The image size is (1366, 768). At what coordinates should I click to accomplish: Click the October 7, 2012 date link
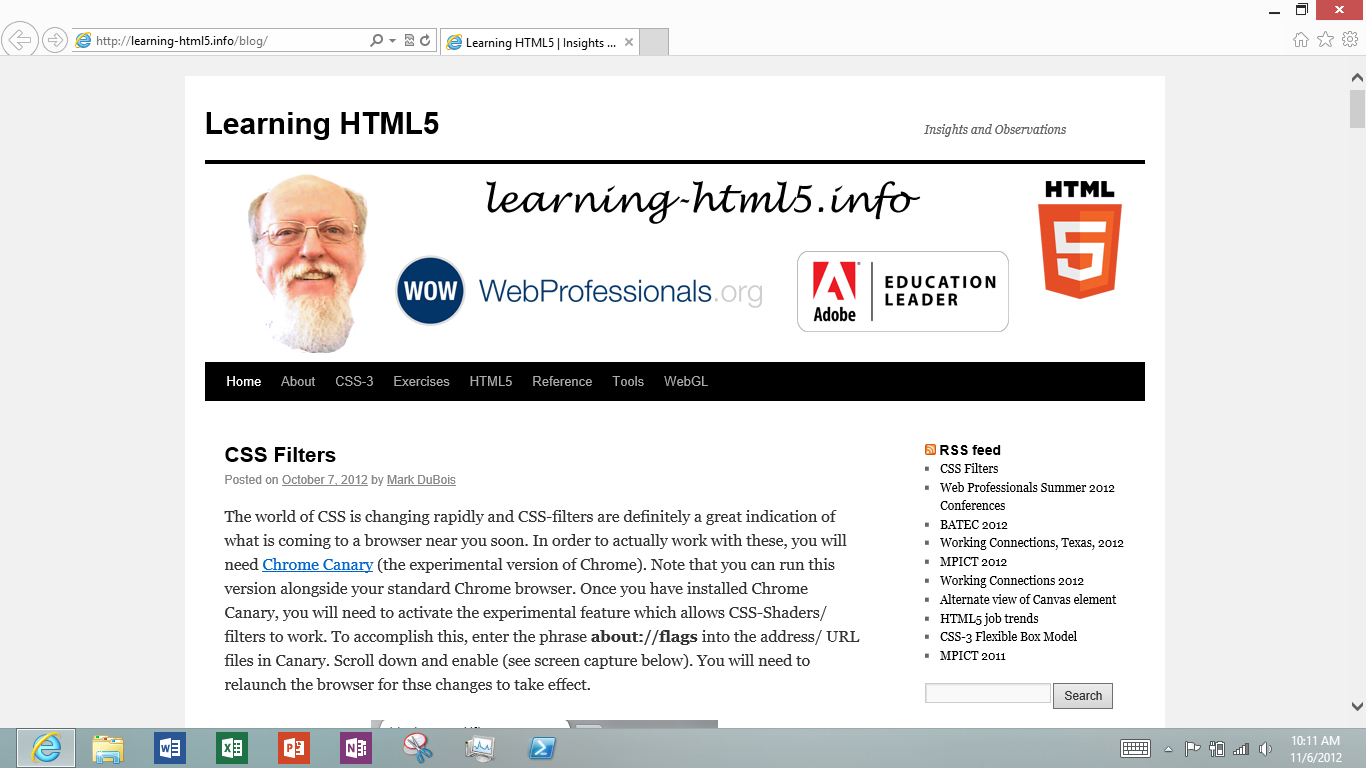[x=325, y=480]
